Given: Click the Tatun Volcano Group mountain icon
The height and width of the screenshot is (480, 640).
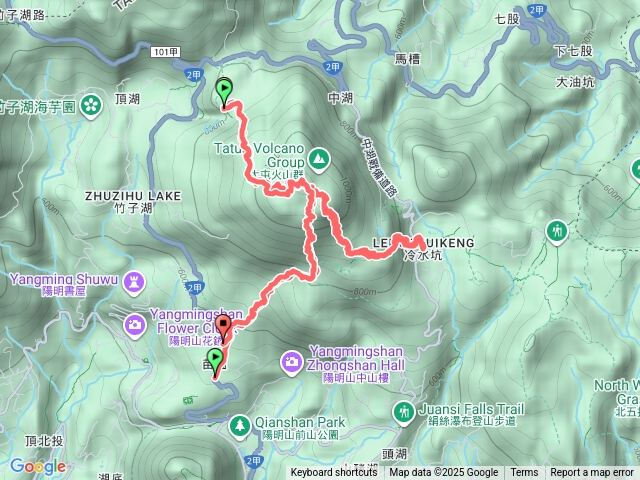Looking at the screenshot, I should pyautogui.click(x=320, y=160).
